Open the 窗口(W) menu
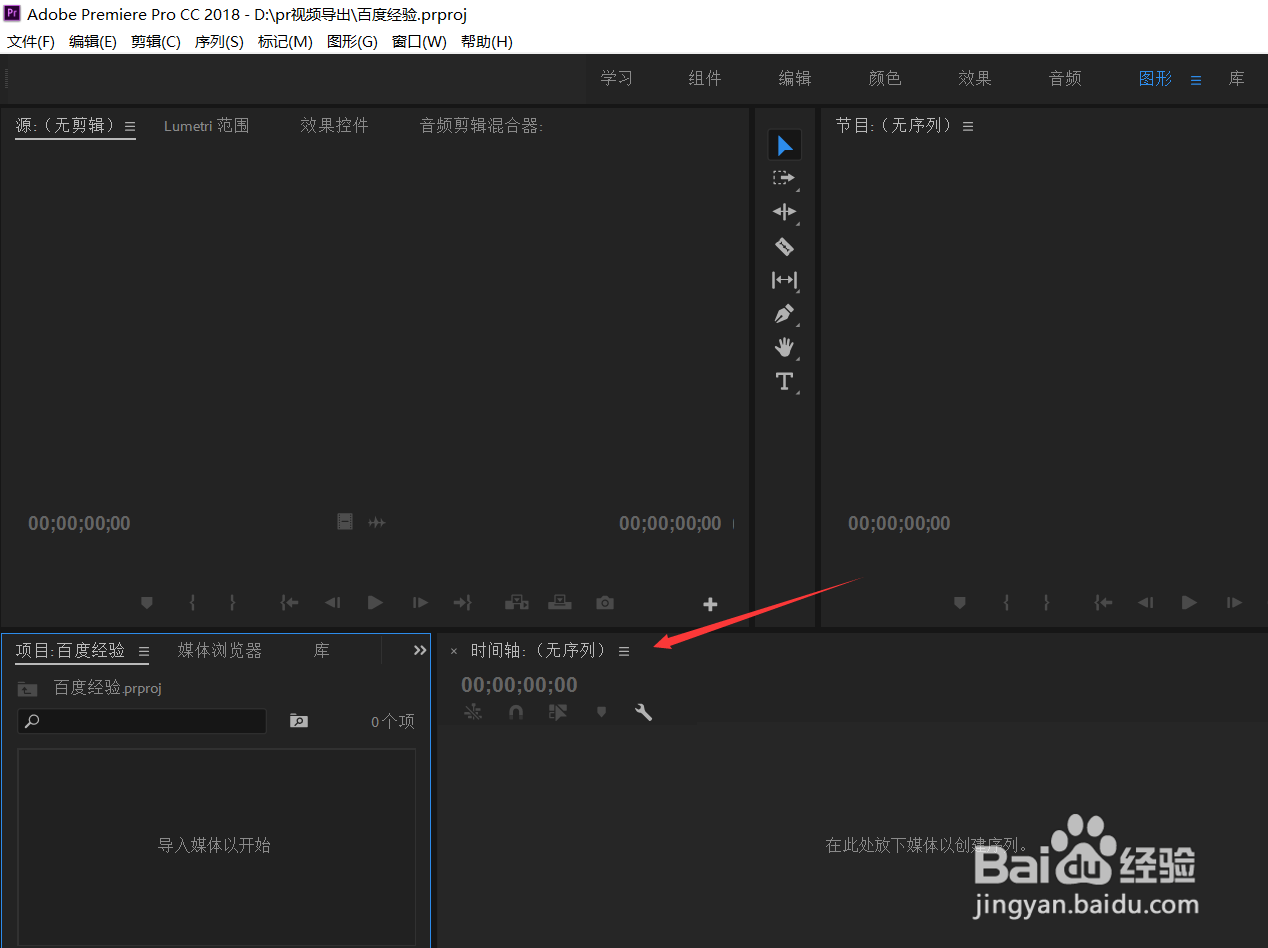 (x=419, y=42)
